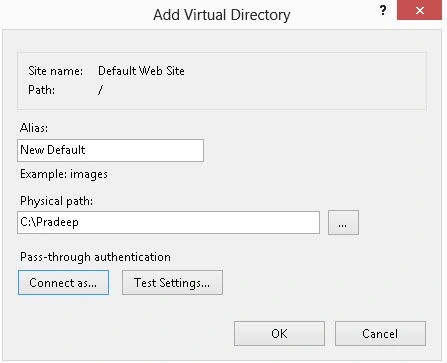The image size is (447, 363).
Task: Click the Test Settings... button
Action: tap(172, 283)
